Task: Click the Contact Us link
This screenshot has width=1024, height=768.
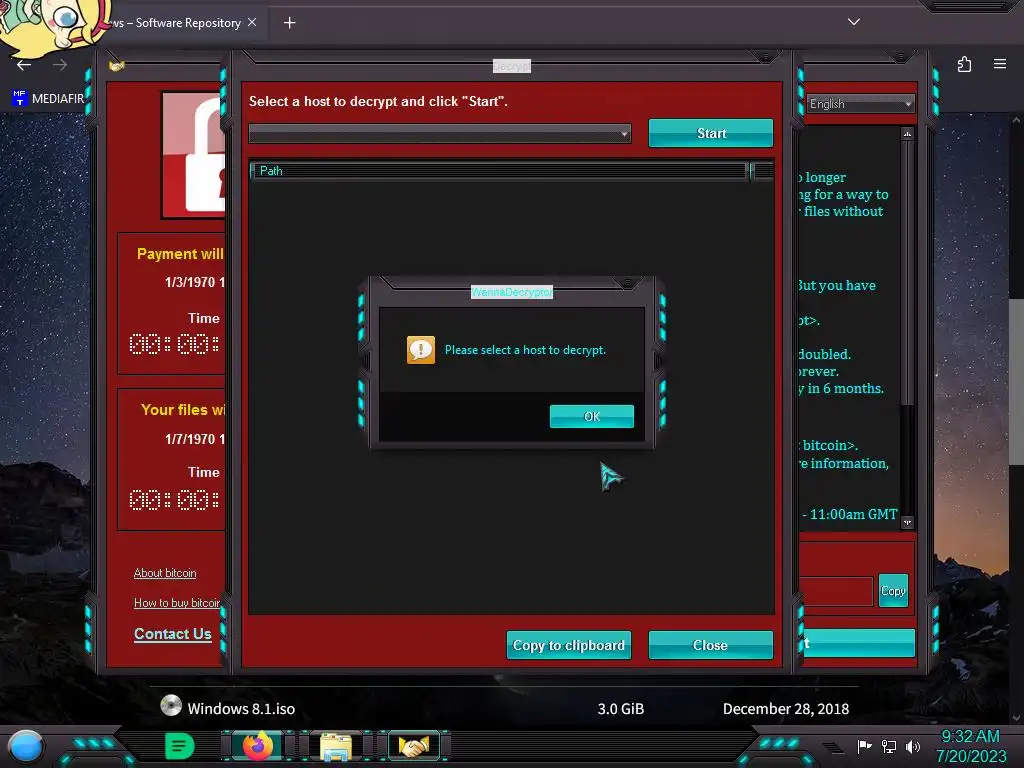Action: [172, 633]
